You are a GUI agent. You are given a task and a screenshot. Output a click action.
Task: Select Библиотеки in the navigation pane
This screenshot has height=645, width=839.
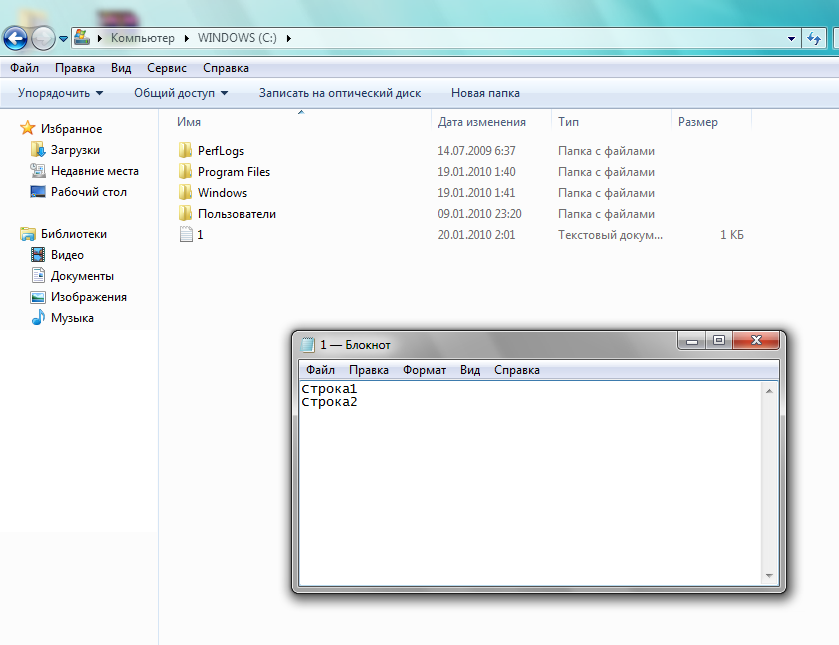[x=74, y=234]
